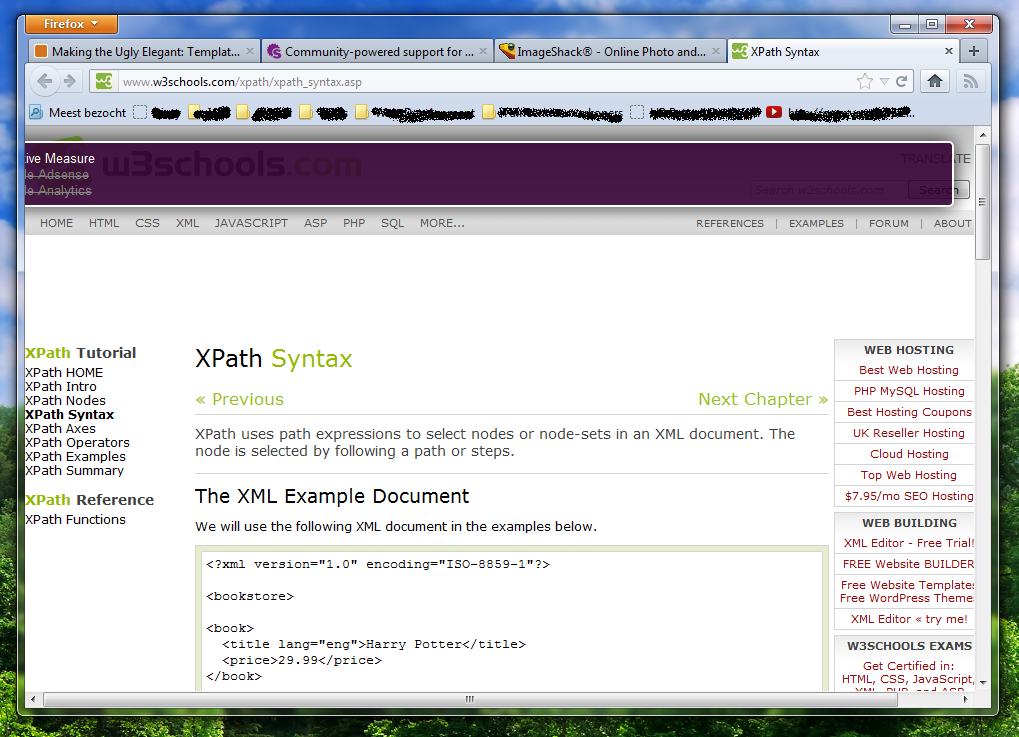Switch to ImageShack Online Photo tab
Viewport: 1019px width, 737px height.
click(610, 51)
